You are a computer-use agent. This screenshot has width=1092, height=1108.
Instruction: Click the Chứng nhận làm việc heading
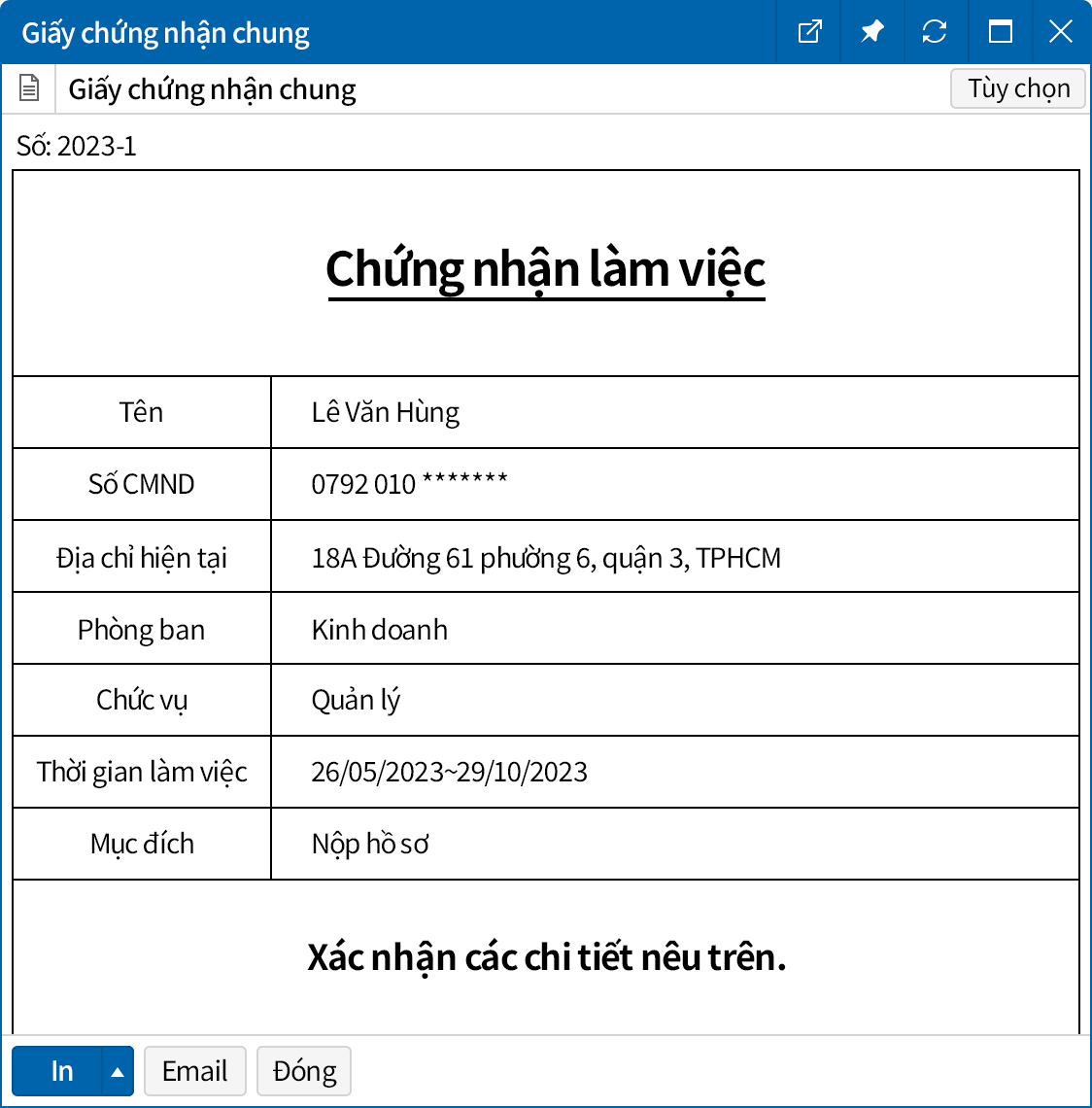[x=546, y=269]
